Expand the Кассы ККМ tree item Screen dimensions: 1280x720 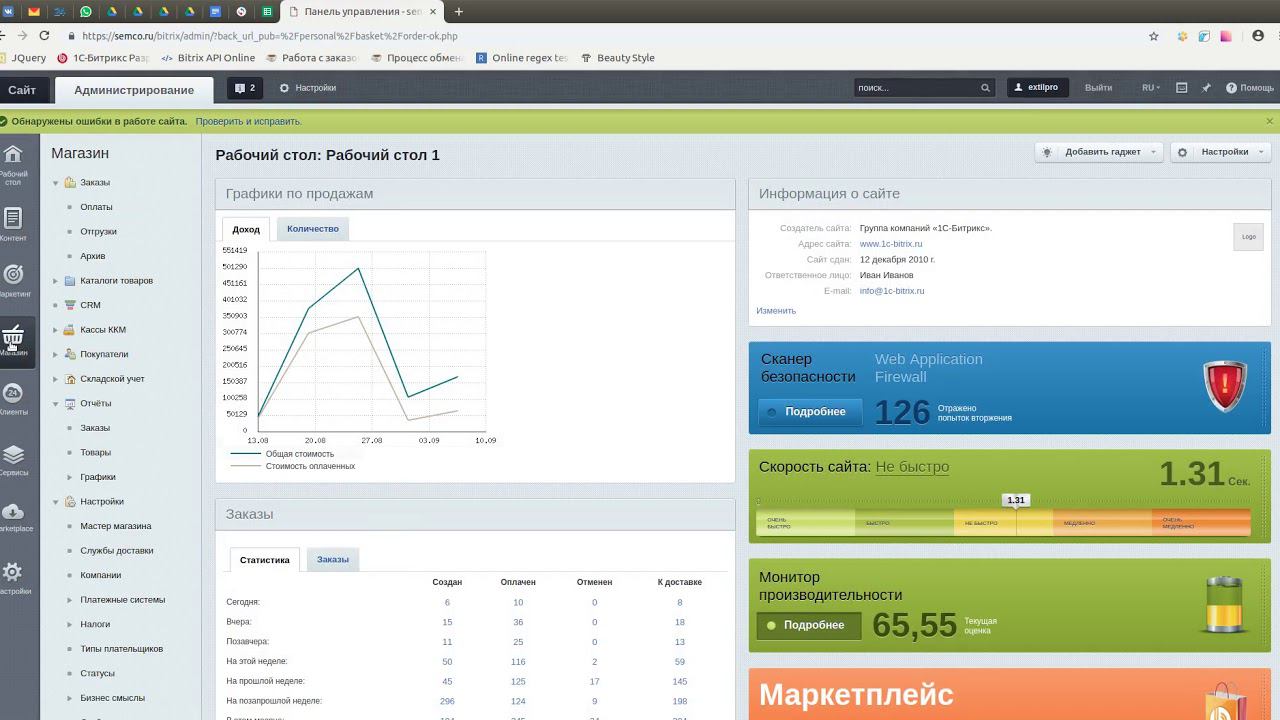tap(56, 330)
